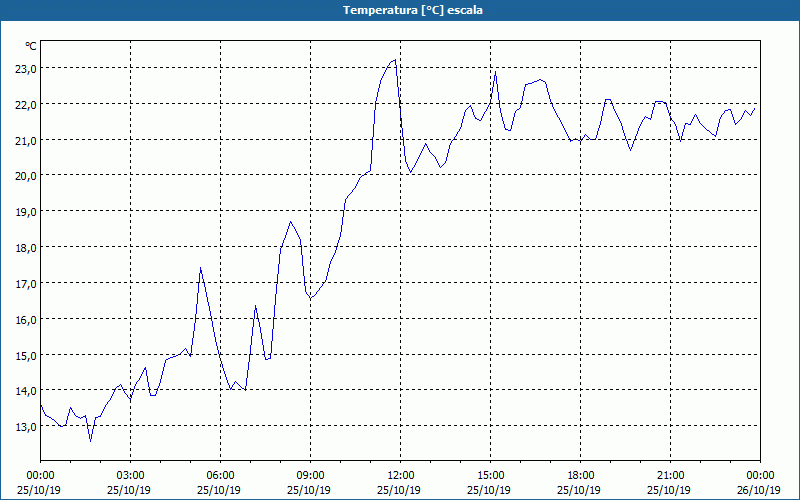Click the curve's highest peak just above 23,0

395,60
